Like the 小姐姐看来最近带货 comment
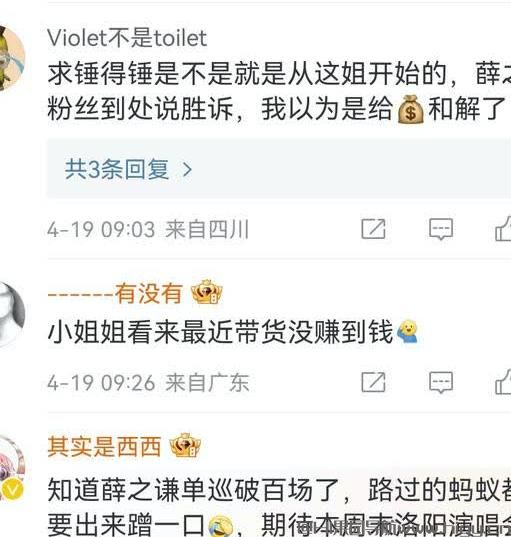 pos(503,382)
